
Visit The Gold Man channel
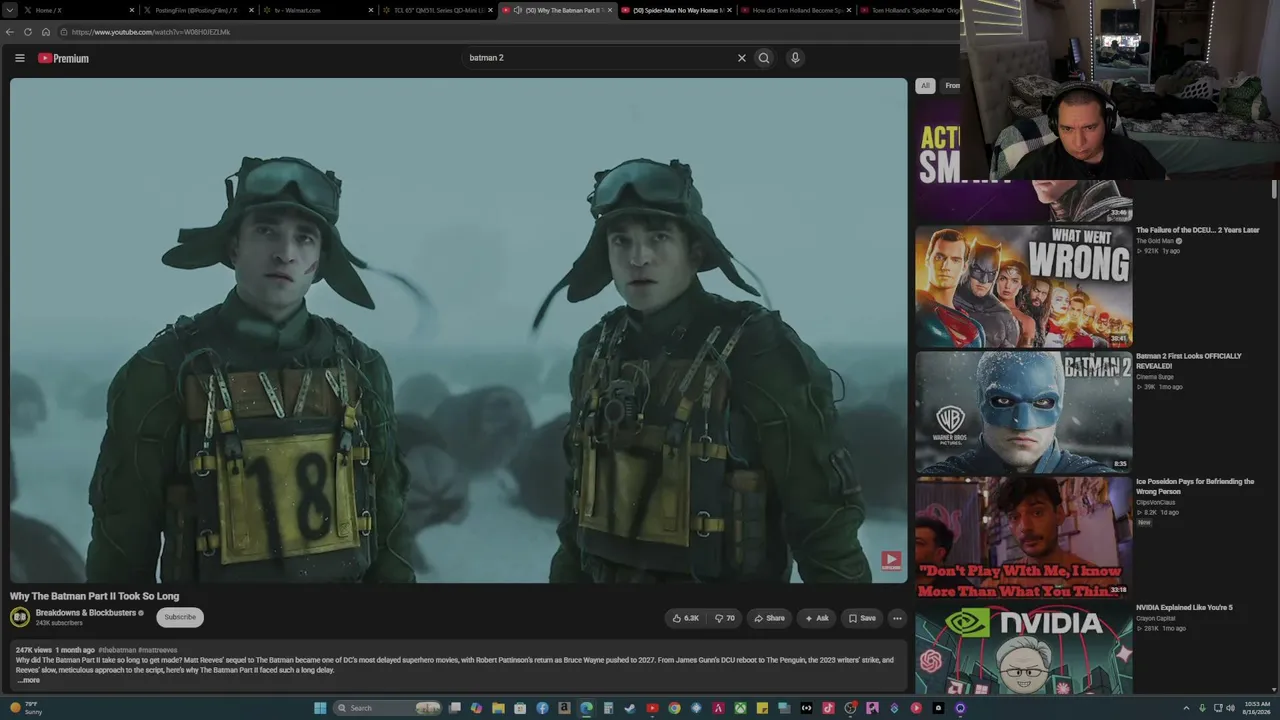point(1155,241)
